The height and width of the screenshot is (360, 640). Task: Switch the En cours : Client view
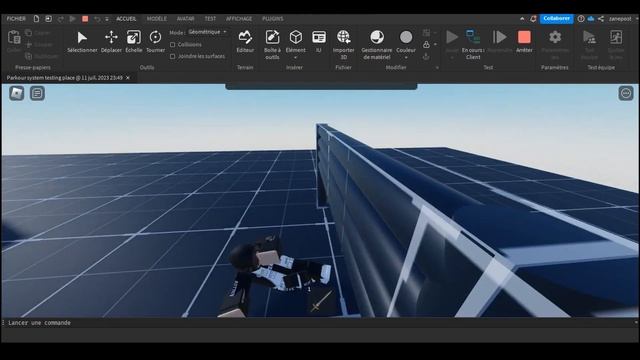coord(473,44)
